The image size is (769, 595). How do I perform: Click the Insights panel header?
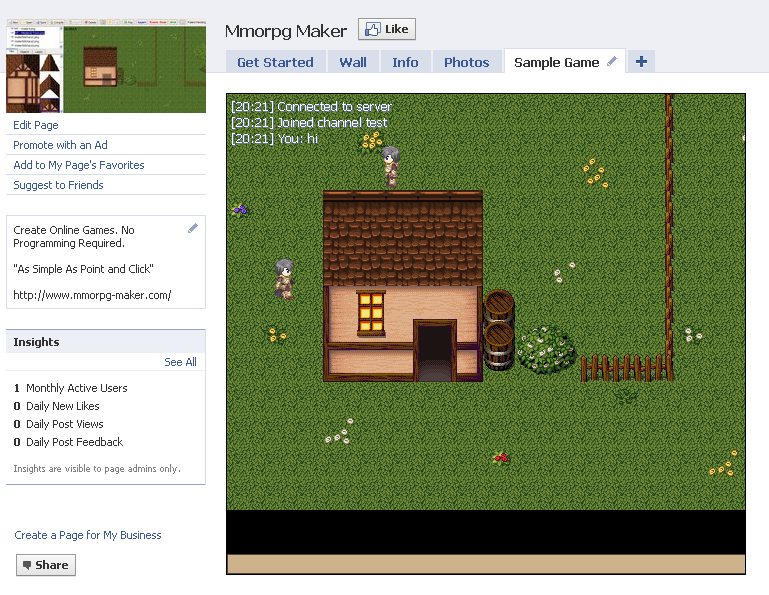coord(106,342)
